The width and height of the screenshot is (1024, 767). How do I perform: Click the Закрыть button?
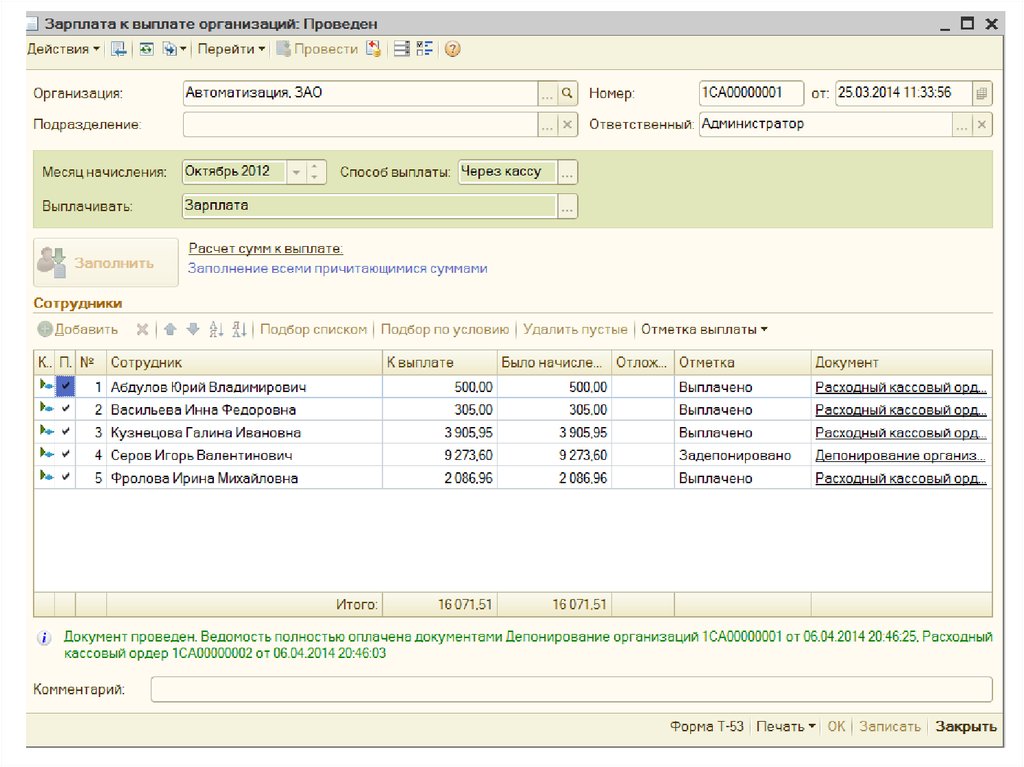(965, 727)
